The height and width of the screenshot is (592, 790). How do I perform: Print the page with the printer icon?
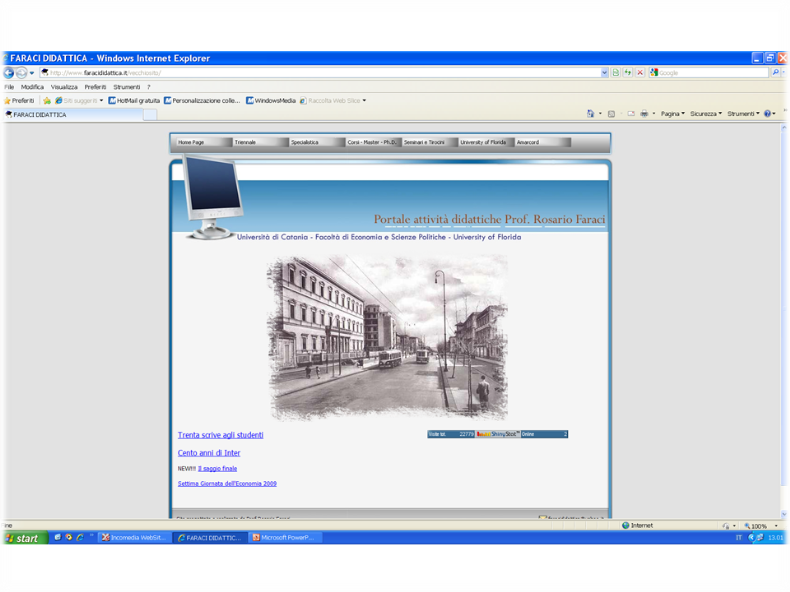tap(644, 114)
